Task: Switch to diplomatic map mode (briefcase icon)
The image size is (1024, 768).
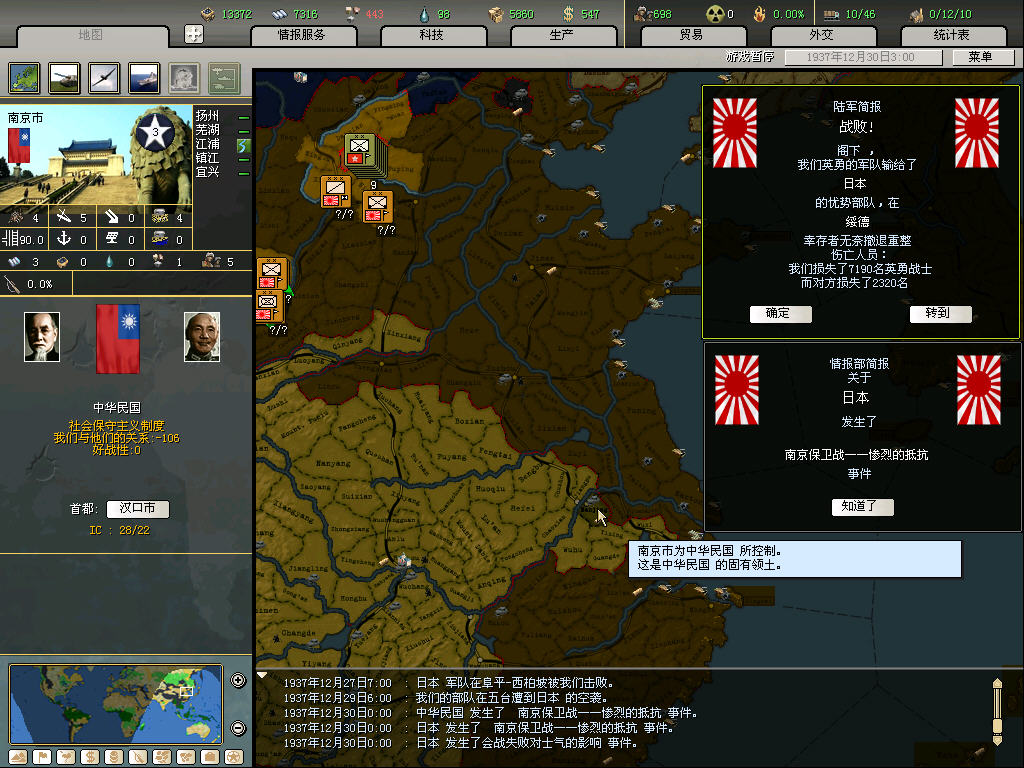Action: pyautogui.click(x=210, y=757)
